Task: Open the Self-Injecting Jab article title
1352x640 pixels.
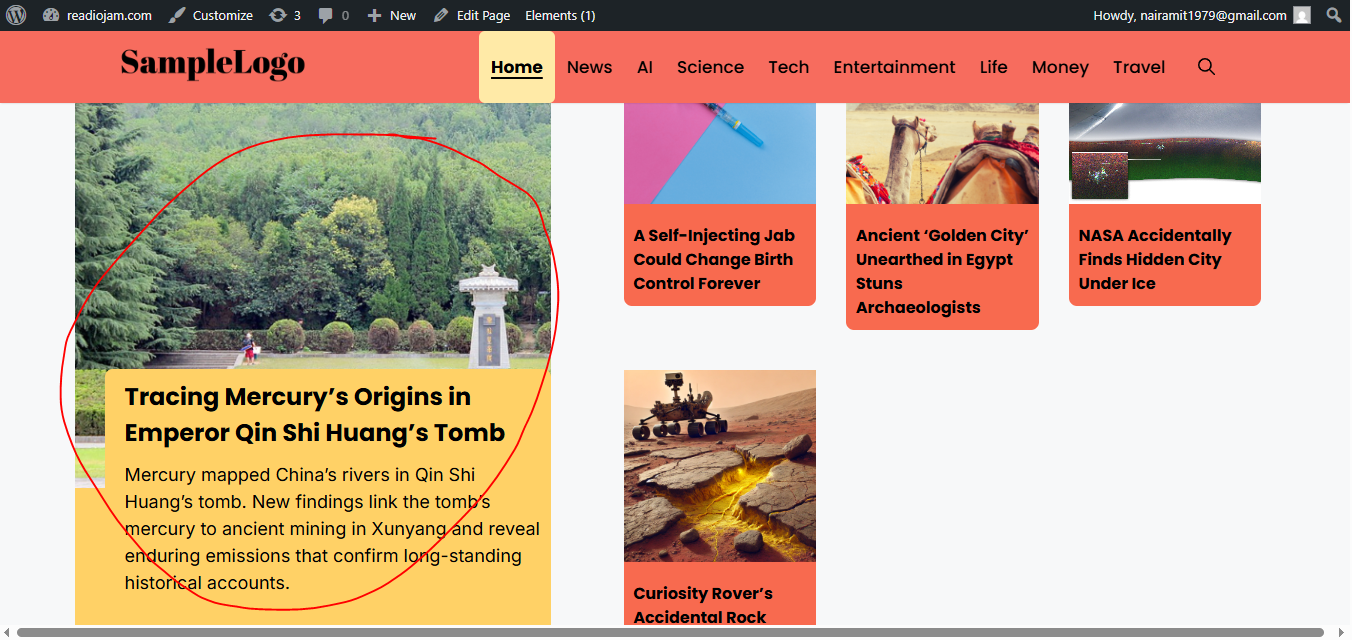Action: tap(714, 259)
